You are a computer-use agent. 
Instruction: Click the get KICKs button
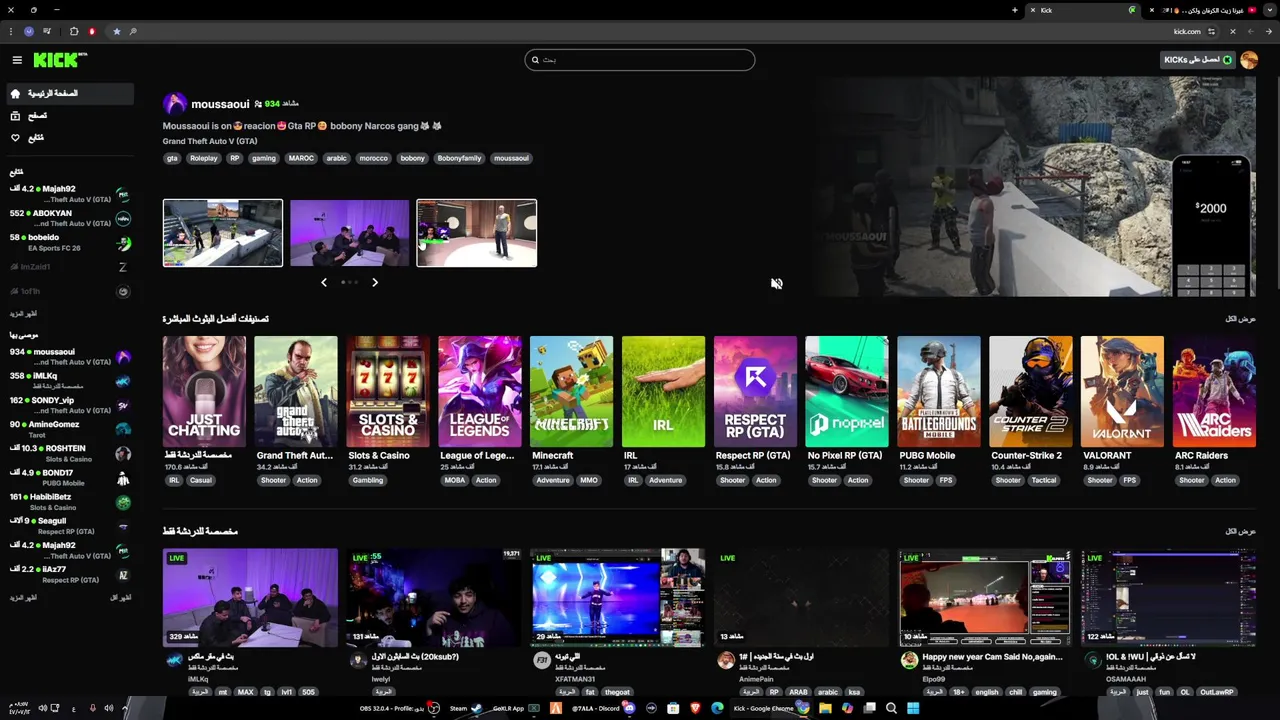[x=1198, y=60]
